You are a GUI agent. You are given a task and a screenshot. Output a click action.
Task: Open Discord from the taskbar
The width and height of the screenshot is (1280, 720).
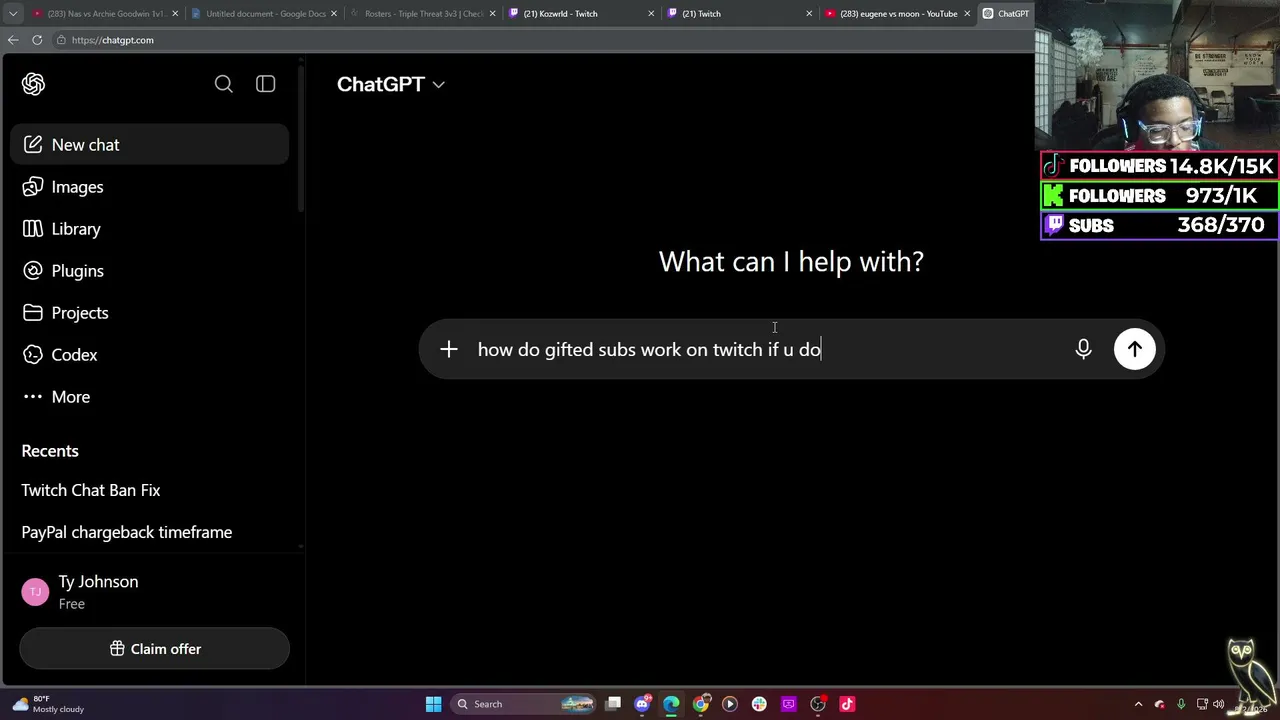(642, 704)
